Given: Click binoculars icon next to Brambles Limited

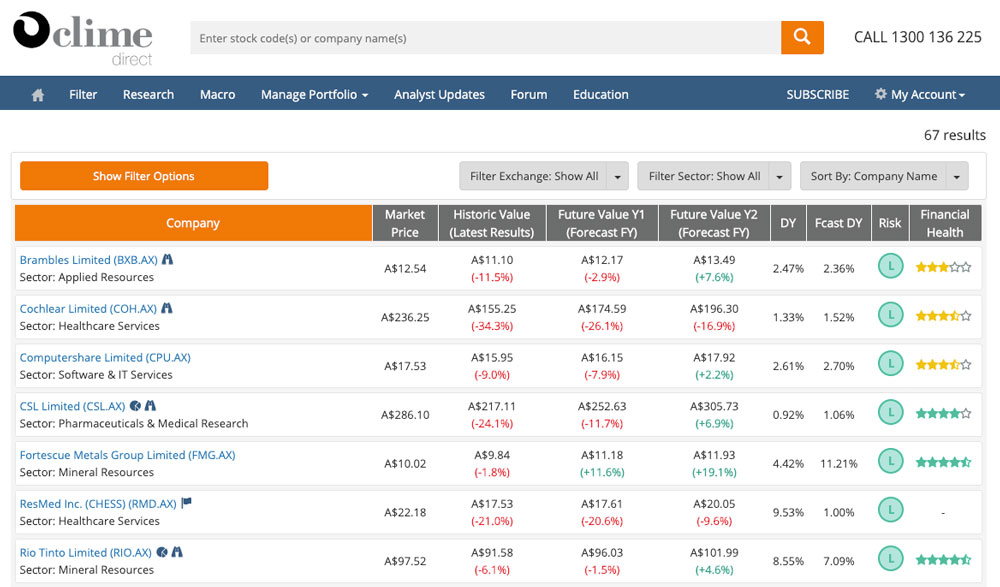Looking at the screenshot, I should 167,260.
